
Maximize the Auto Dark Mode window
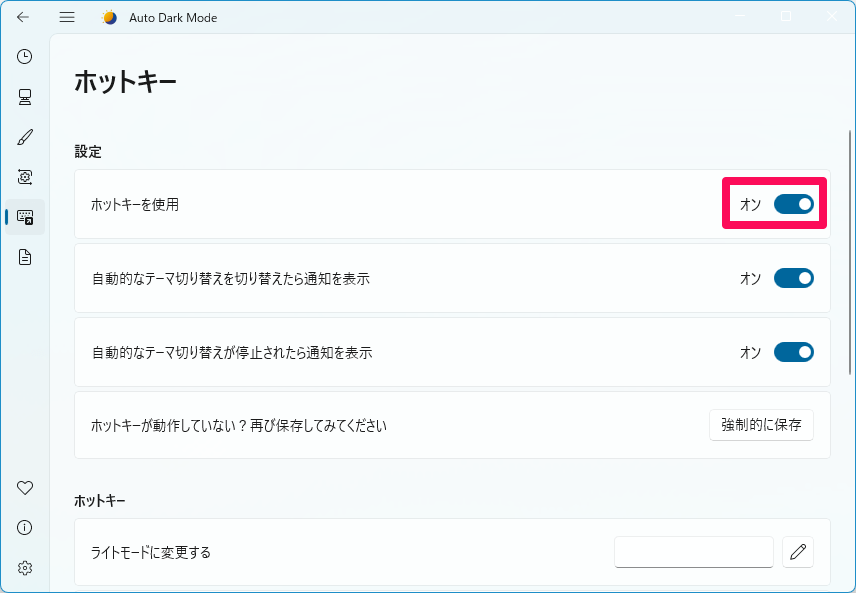786,17
